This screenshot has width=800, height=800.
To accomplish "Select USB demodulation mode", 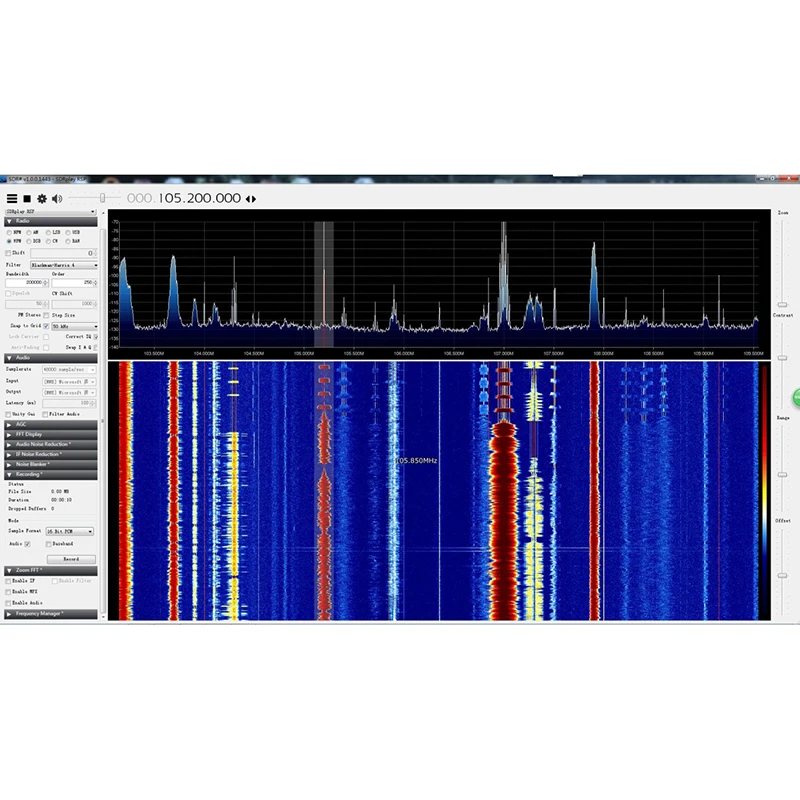I will coord(68,233).
